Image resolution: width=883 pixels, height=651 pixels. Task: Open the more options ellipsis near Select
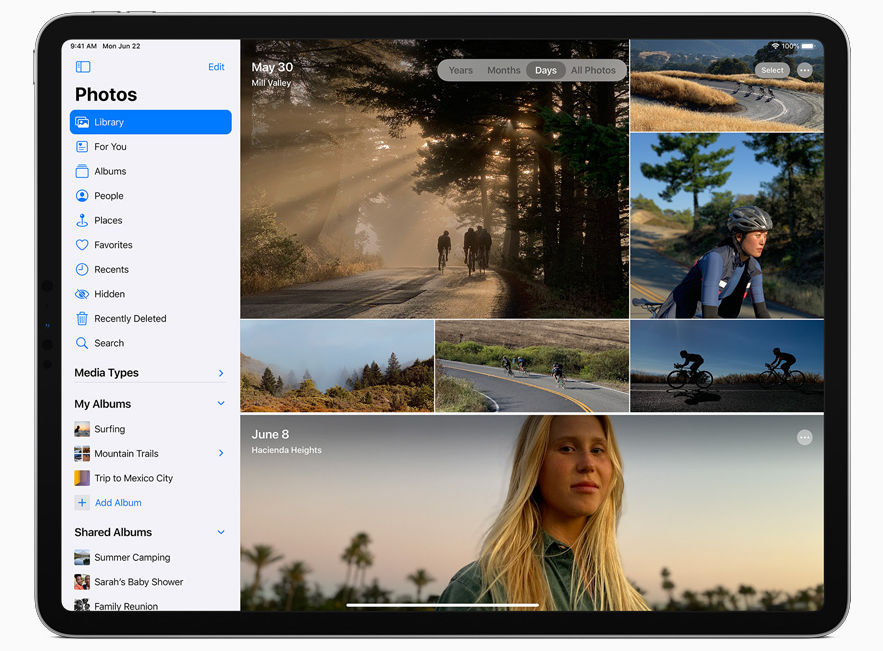tap(805, 70)
